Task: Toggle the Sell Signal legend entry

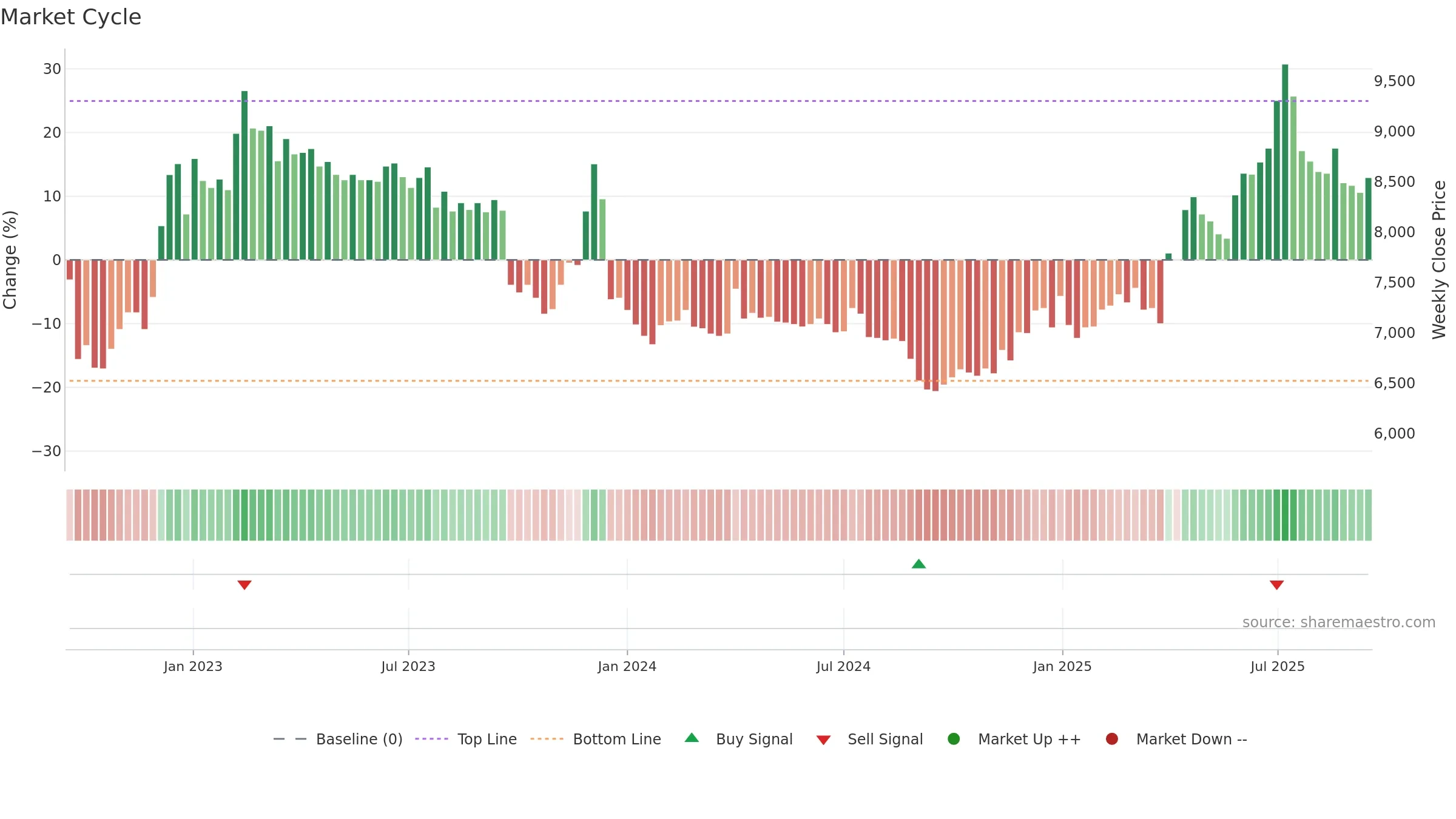Action: pos(869,739)
